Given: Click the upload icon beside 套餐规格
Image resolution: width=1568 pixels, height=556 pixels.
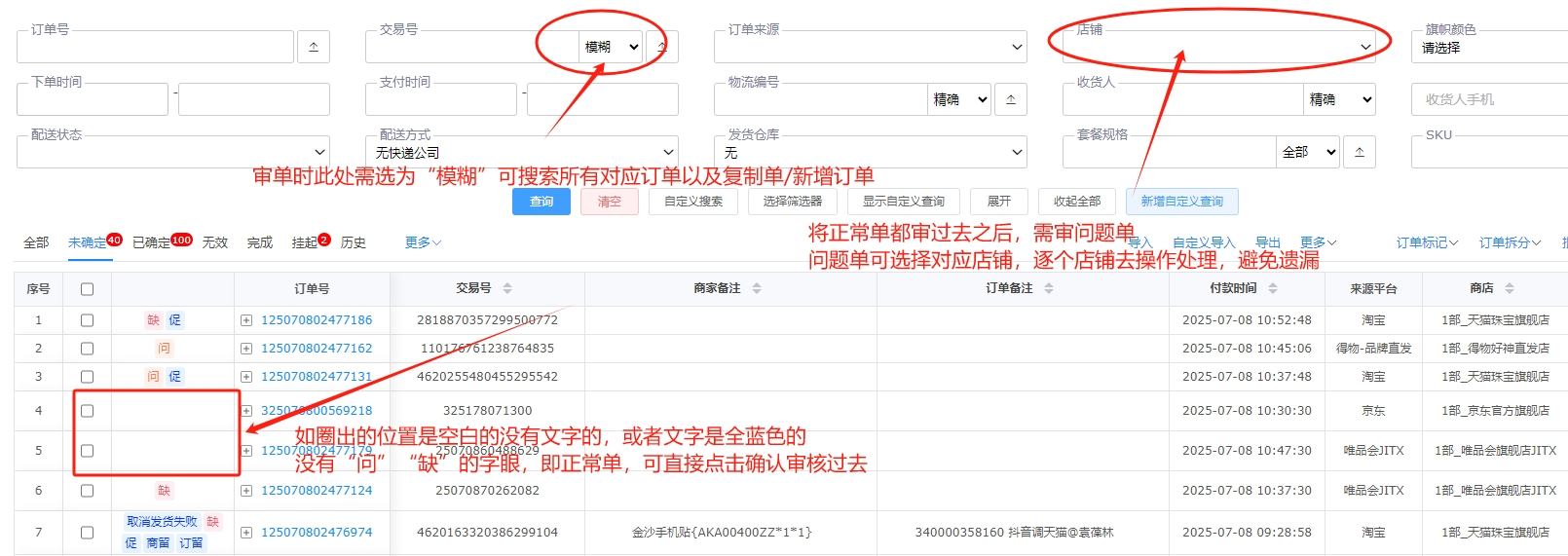Looking at the screenshot, I should click(x=1360, y=152).
